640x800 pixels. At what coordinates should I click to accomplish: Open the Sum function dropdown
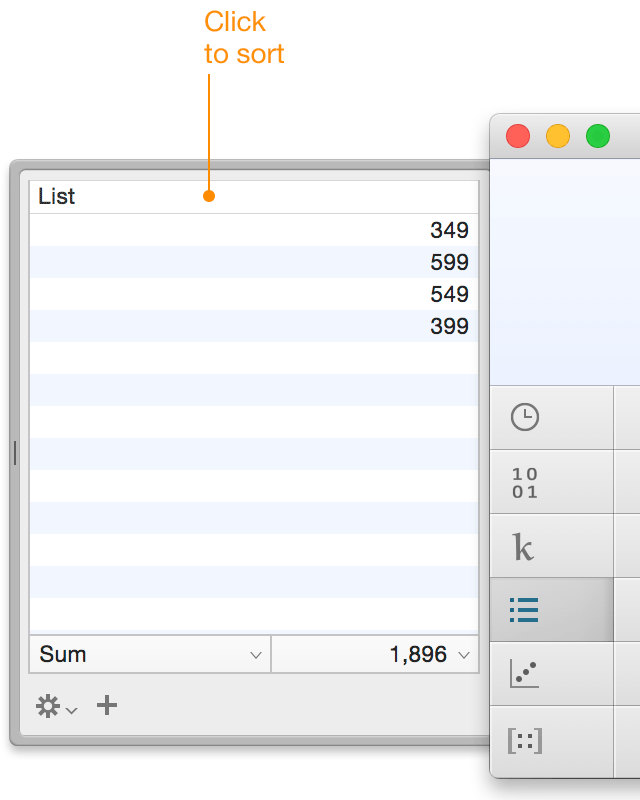point(150,654)
